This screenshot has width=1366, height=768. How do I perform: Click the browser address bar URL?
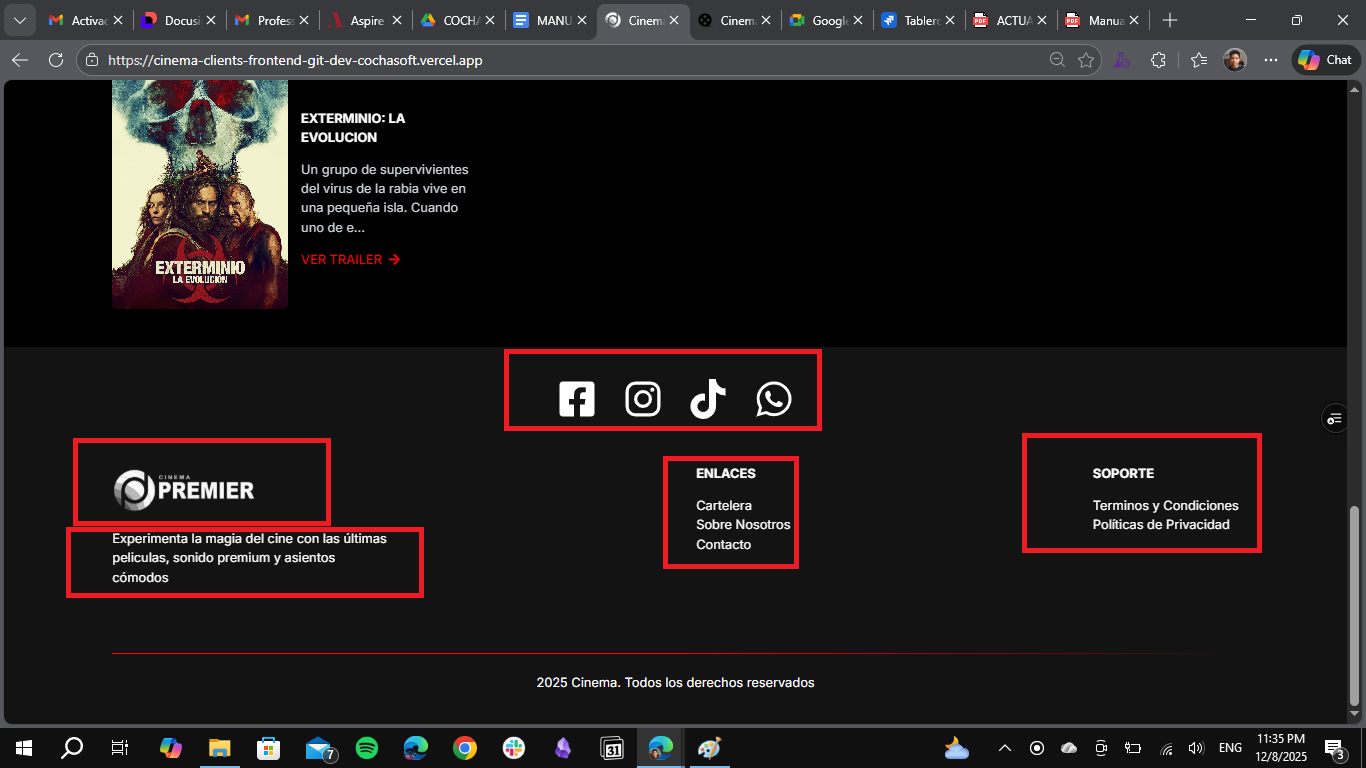pos(295,60)
